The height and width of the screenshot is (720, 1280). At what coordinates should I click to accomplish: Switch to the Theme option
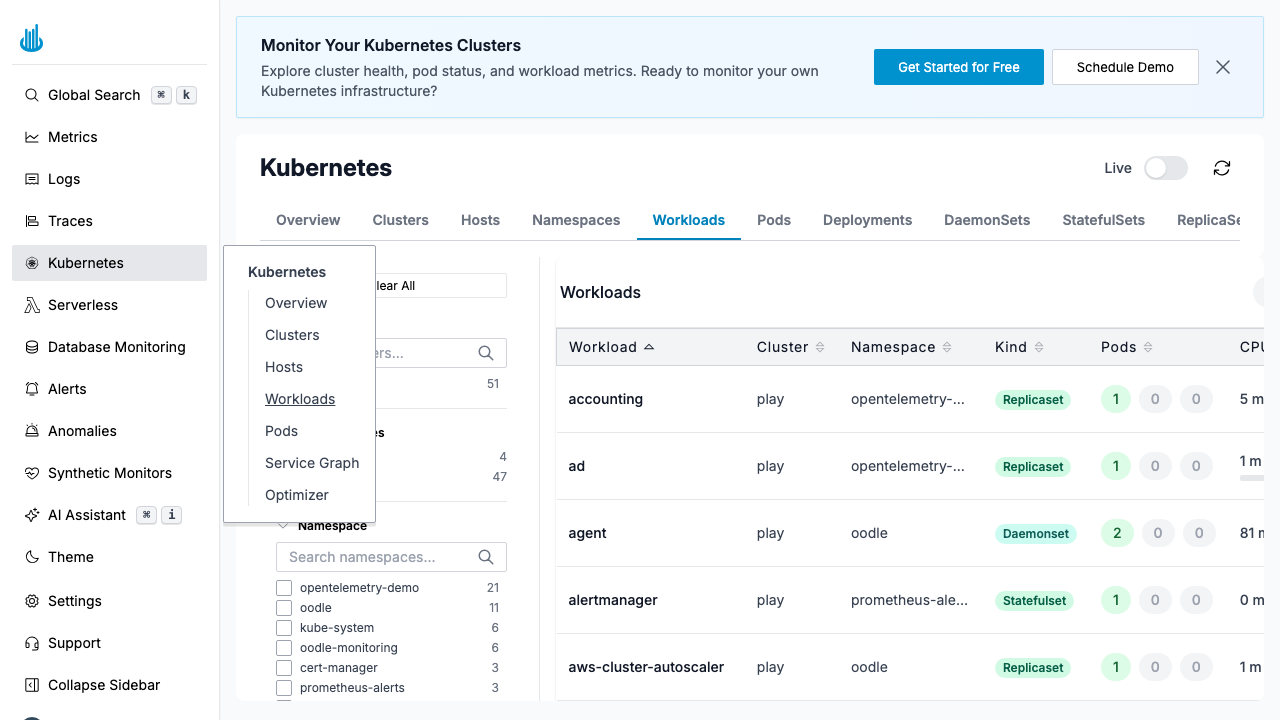coord(68,557)
